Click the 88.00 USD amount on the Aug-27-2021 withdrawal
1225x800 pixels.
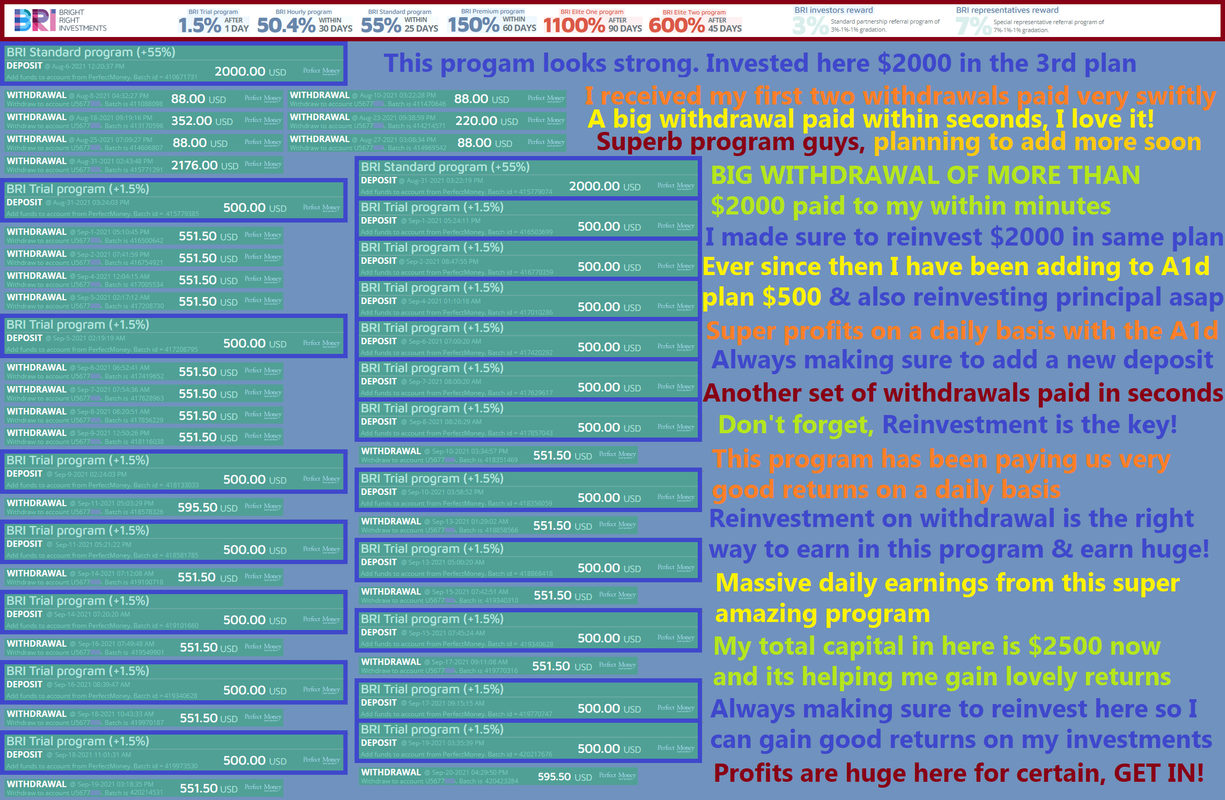(x=482, y=143)
